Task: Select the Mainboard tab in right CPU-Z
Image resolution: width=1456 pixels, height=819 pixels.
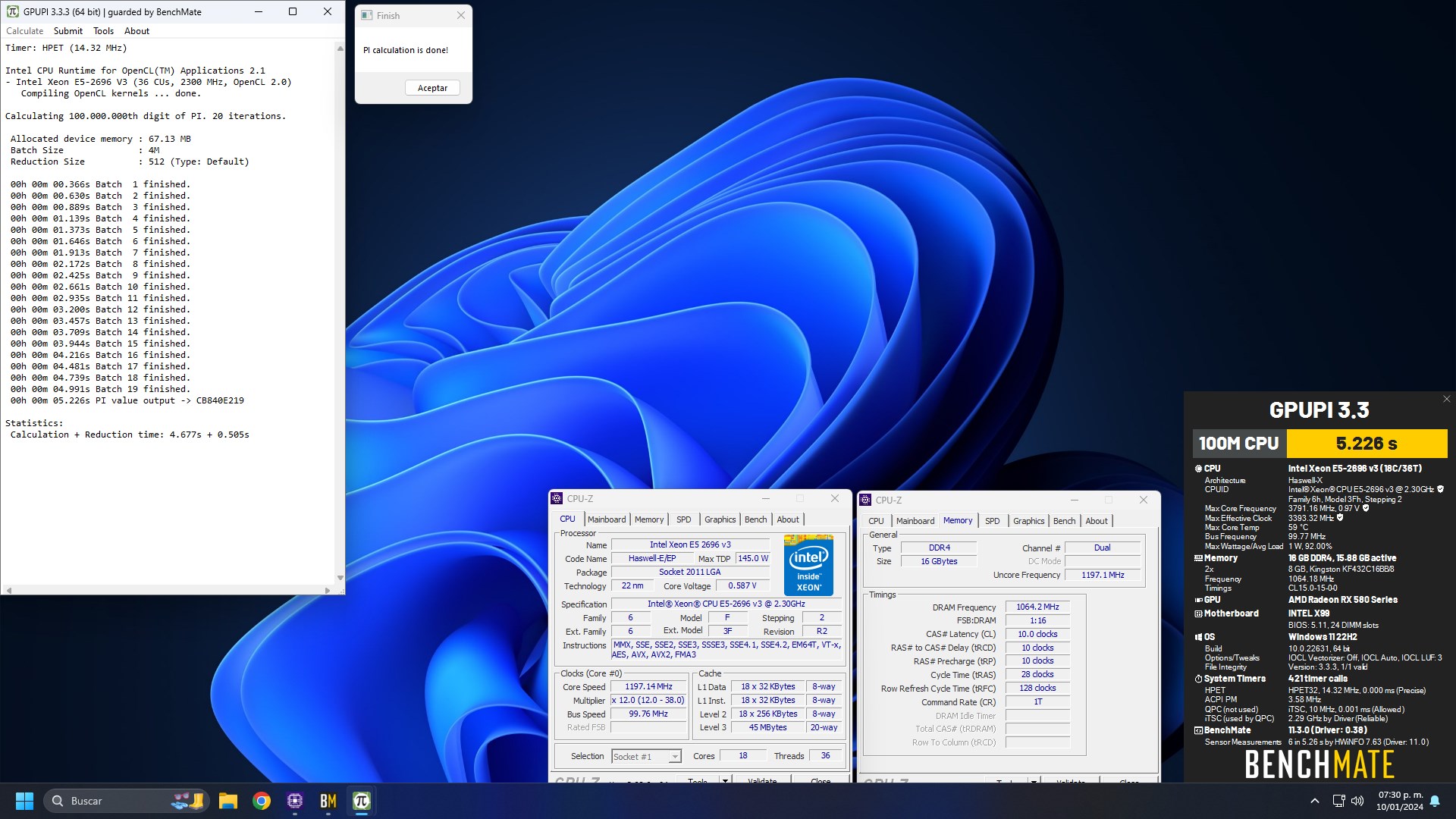Action: pyautogui.click(x=915, y=521)
